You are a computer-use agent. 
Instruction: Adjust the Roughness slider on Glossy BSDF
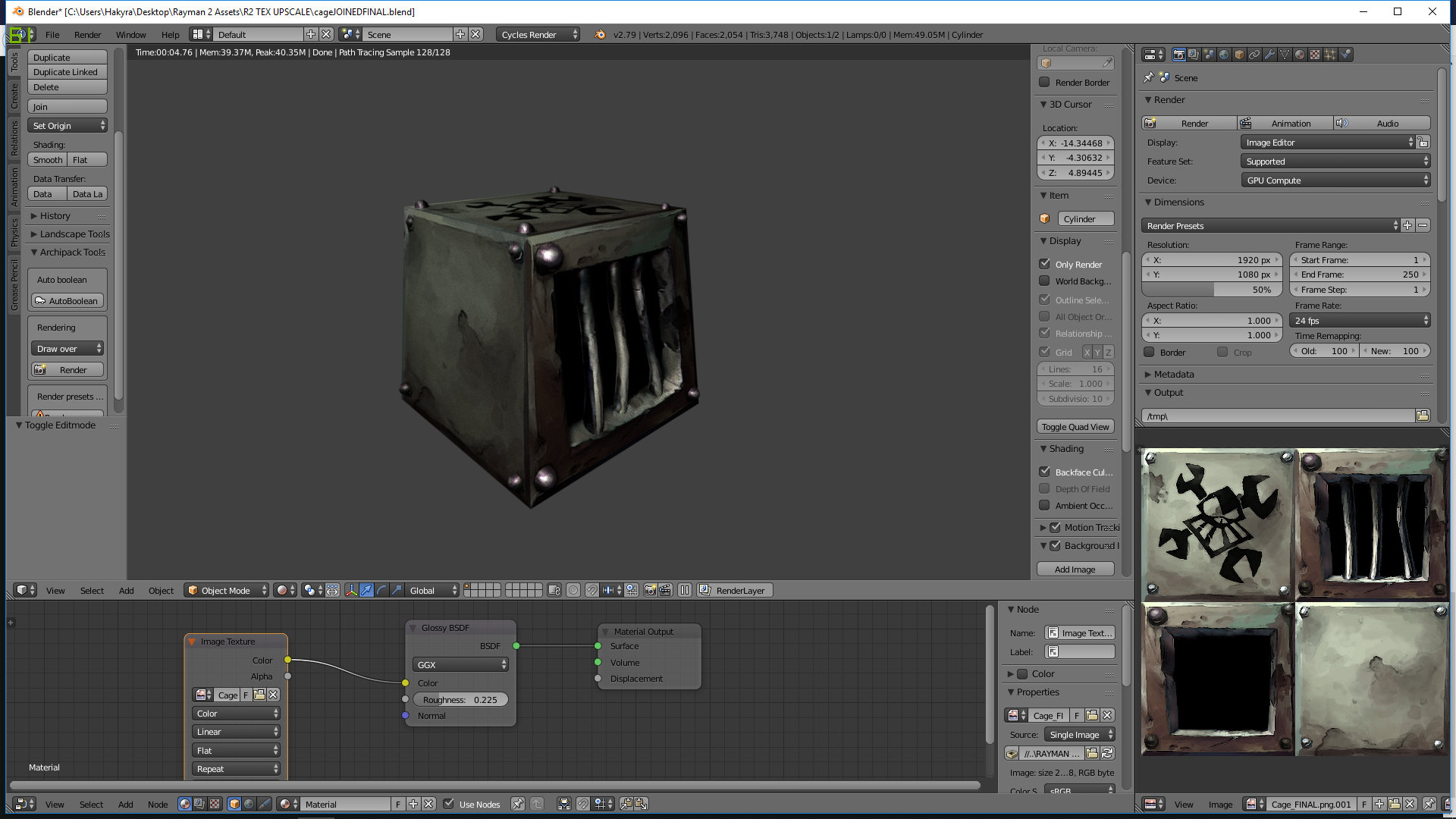tap(460, 700)
